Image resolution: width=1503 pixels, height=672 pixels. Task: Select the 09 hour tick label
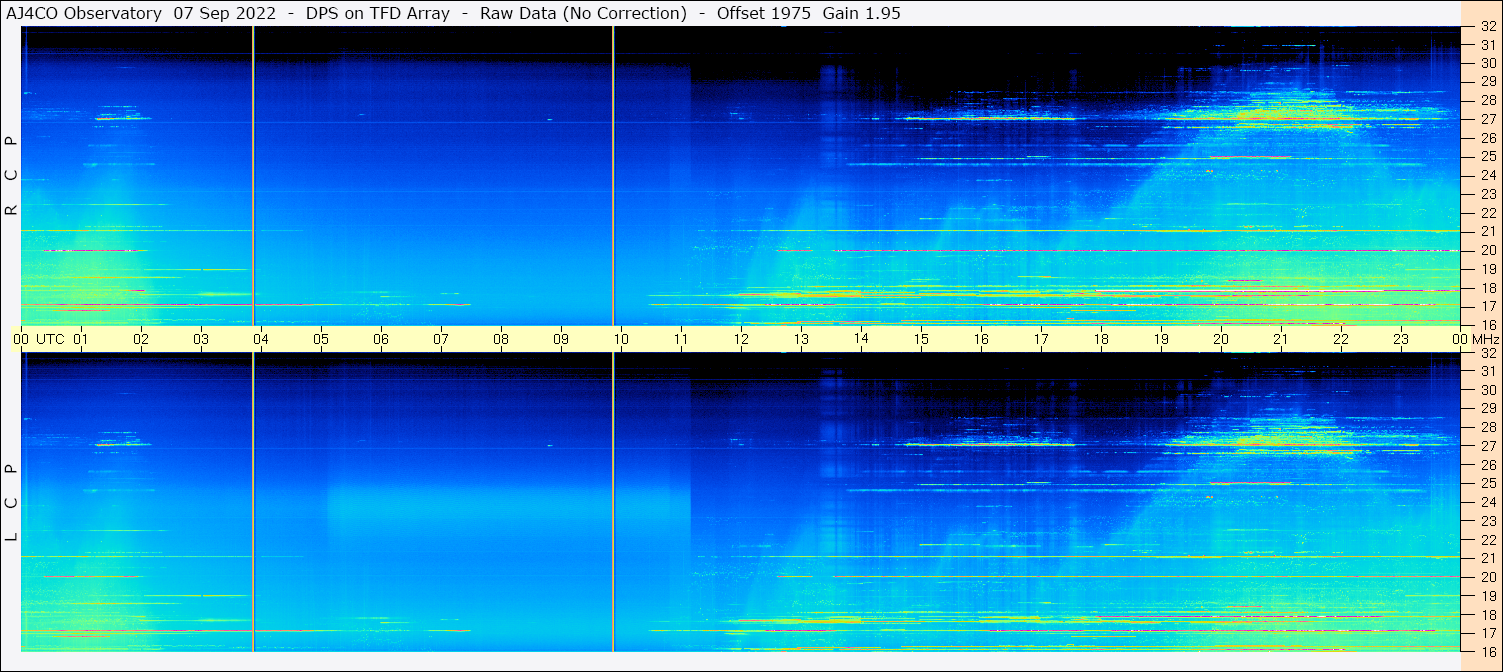point(561,339)
